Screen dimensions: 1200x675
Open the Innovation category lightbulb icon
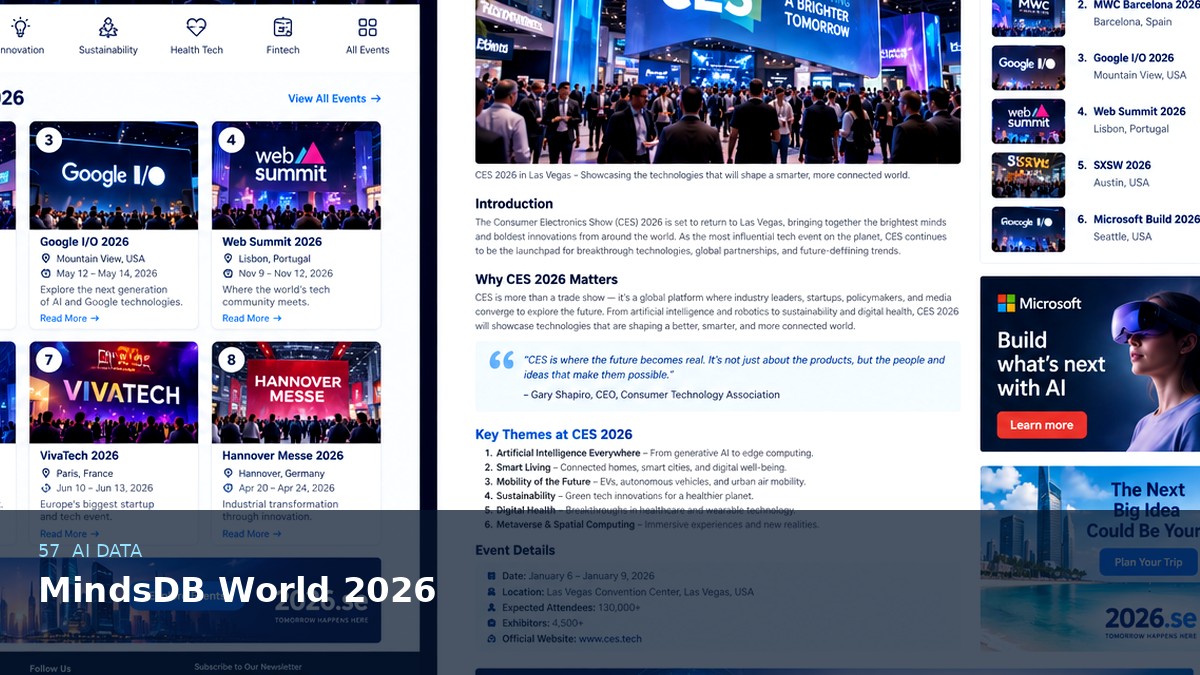(20, 27)
